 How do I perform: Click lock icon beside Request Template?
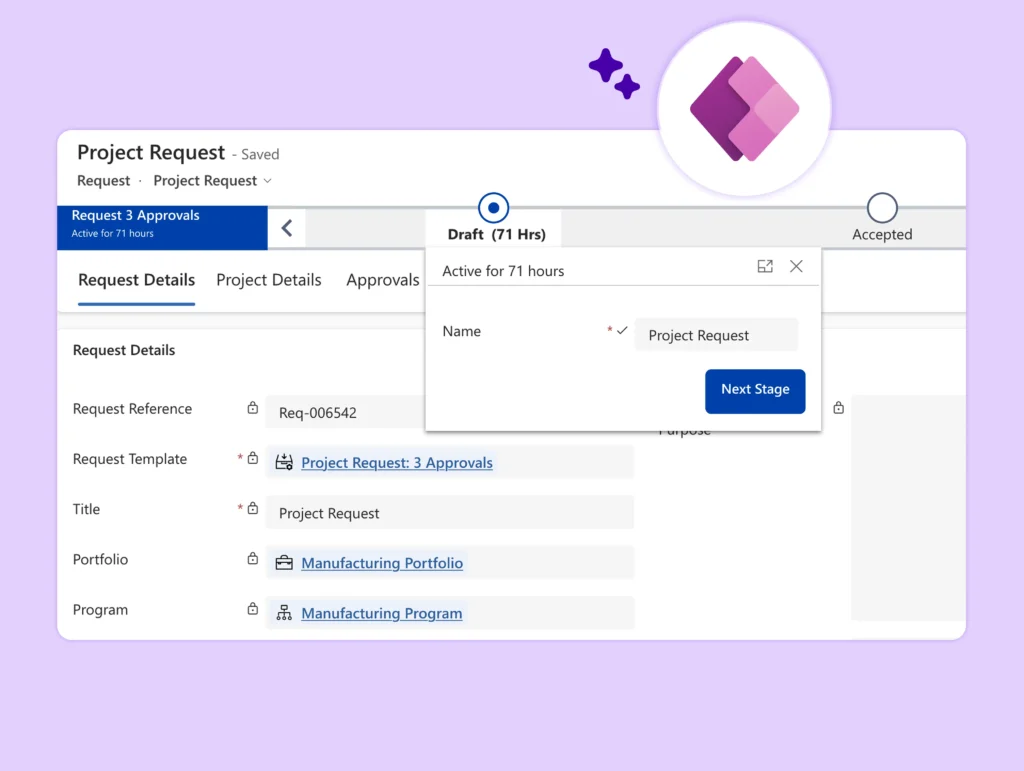[x=253, y=458]
